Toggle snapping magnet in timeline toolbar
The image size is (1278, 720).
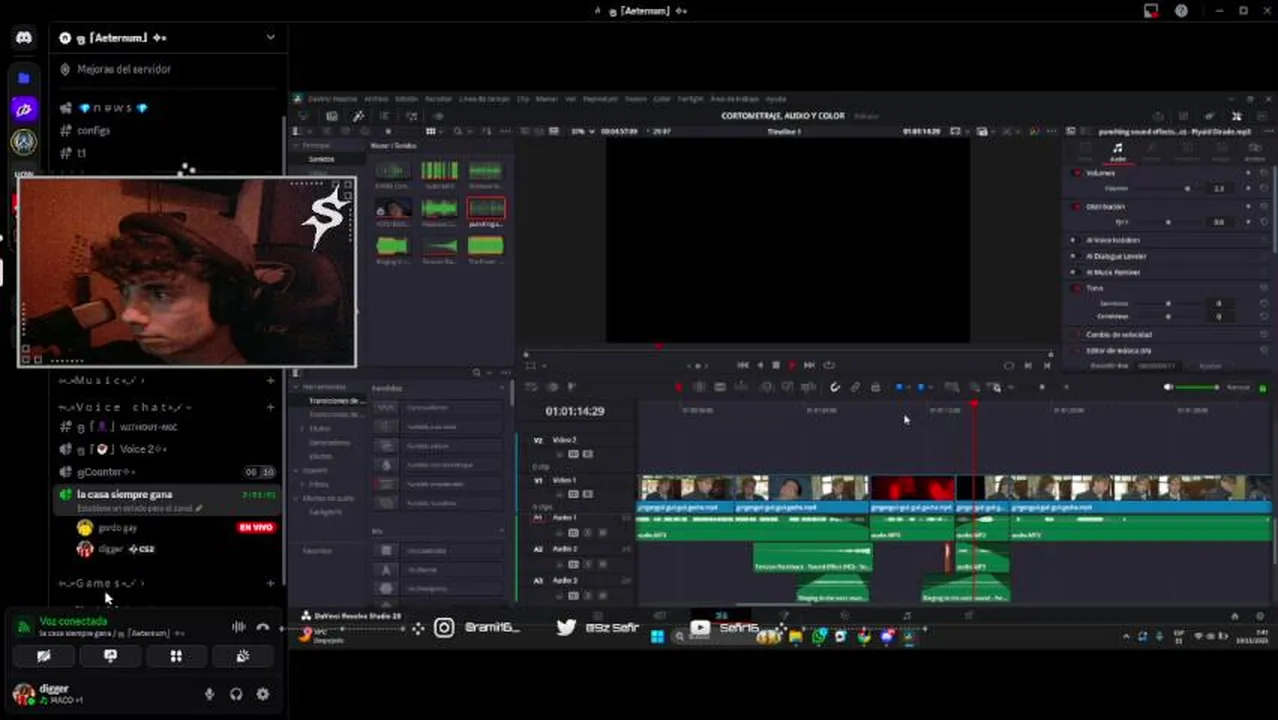[x=835, y=388]
